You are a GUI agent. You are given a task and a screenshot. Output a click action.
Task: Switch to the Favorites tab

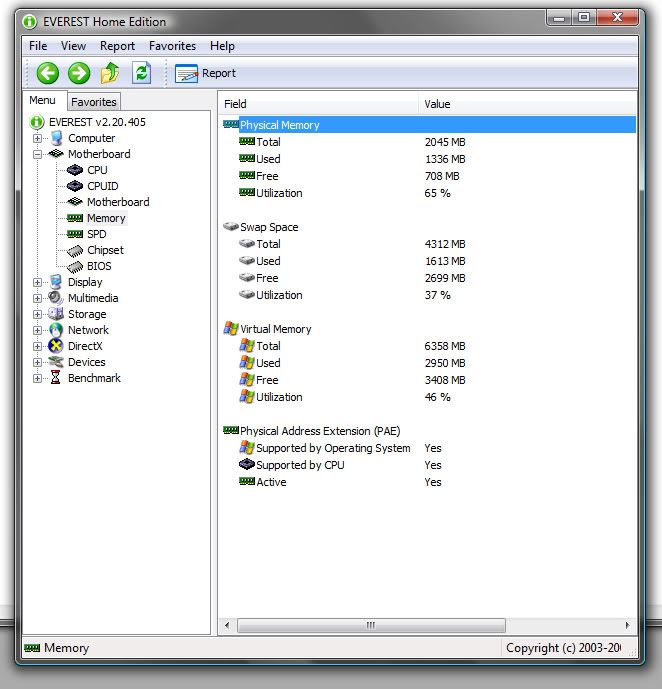(x=94, y=102)
